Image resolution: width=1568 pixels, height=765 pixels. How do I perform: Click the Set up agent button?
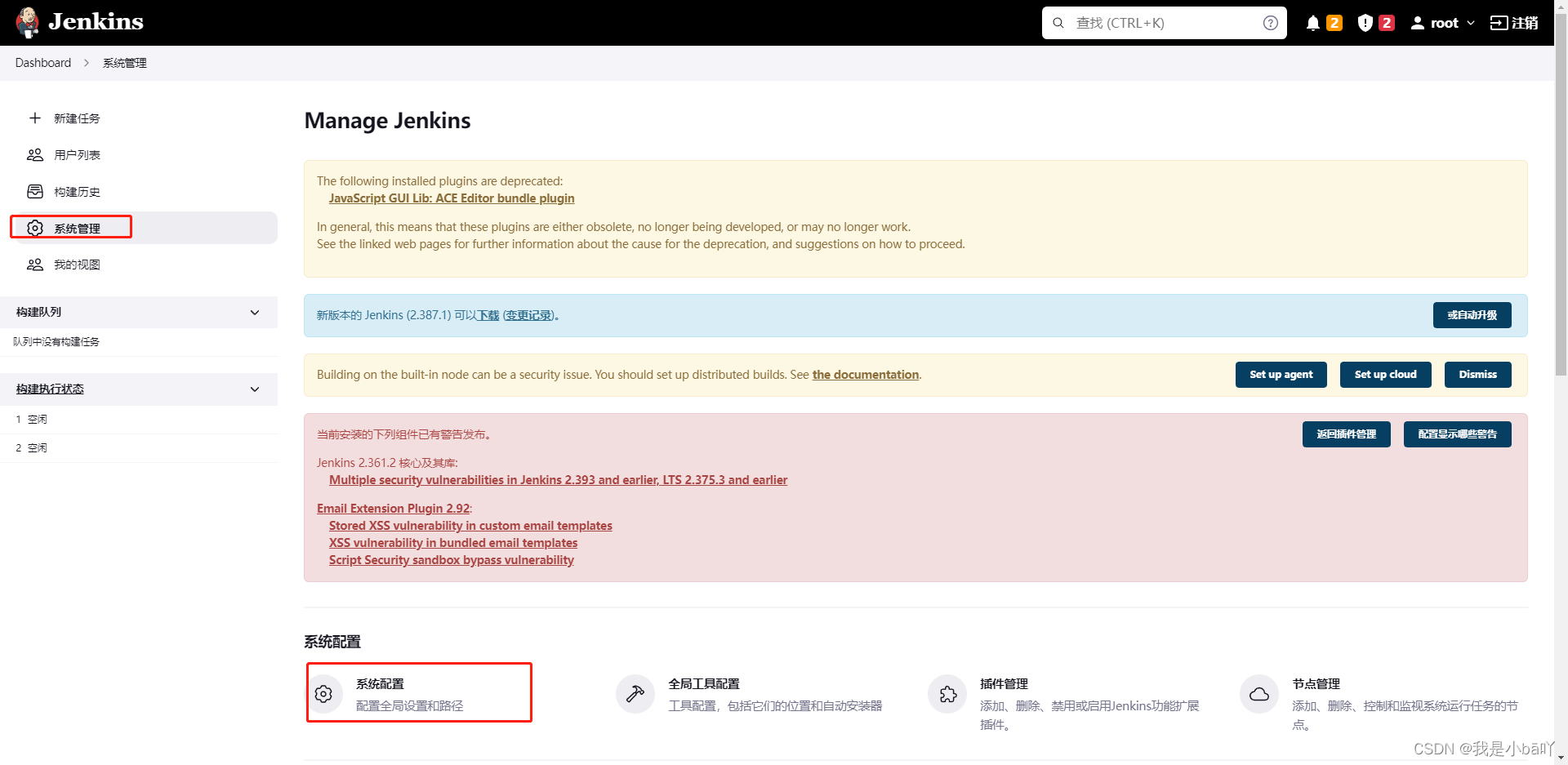[1281, 375]
